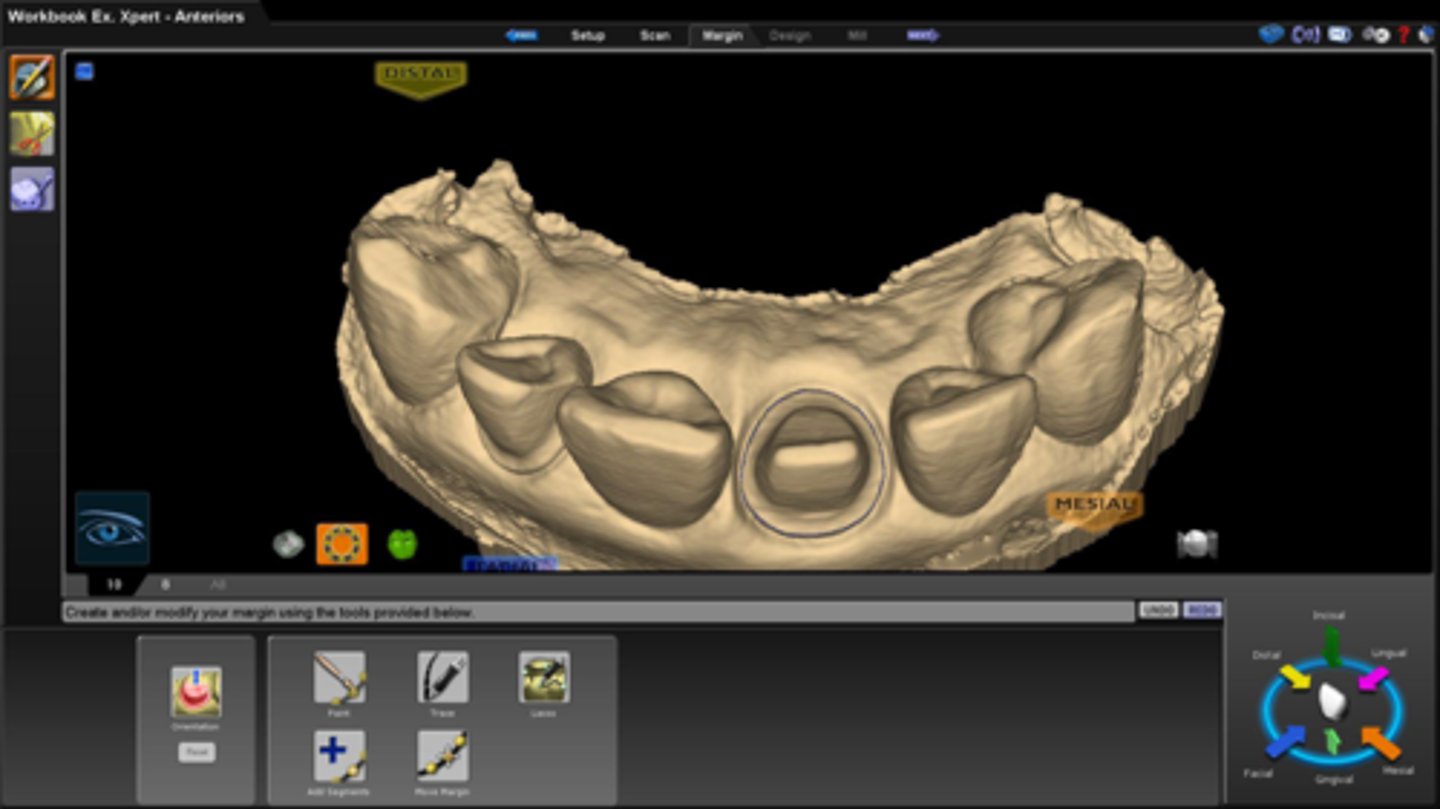This screenshot has width=1440, height=809.
Task: Click the REDO button
Action: pos(1202,610)
